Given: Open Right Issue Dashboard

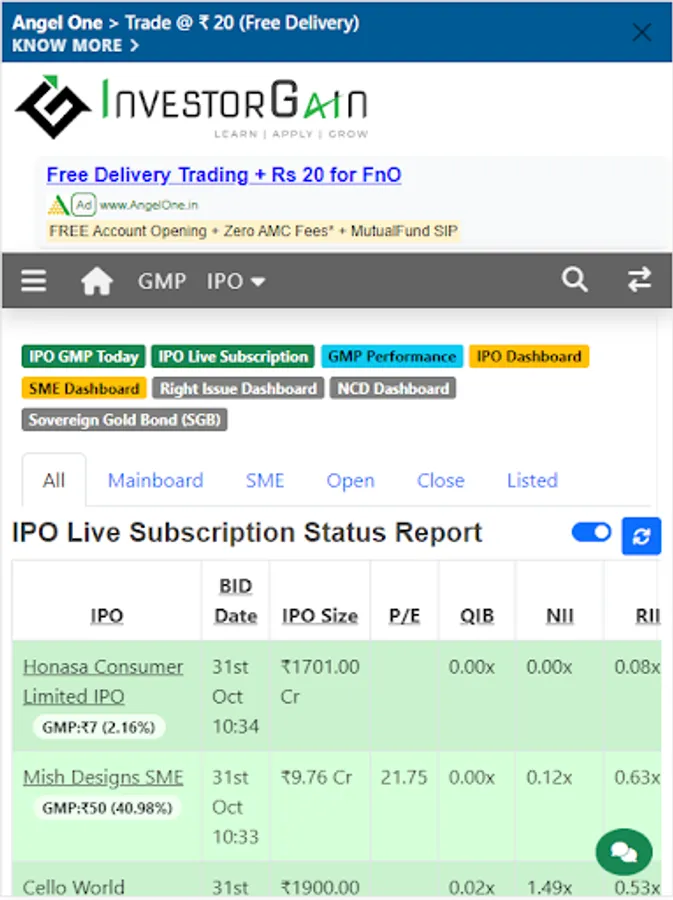Looking at the screenshot, I should pos(238,388).
